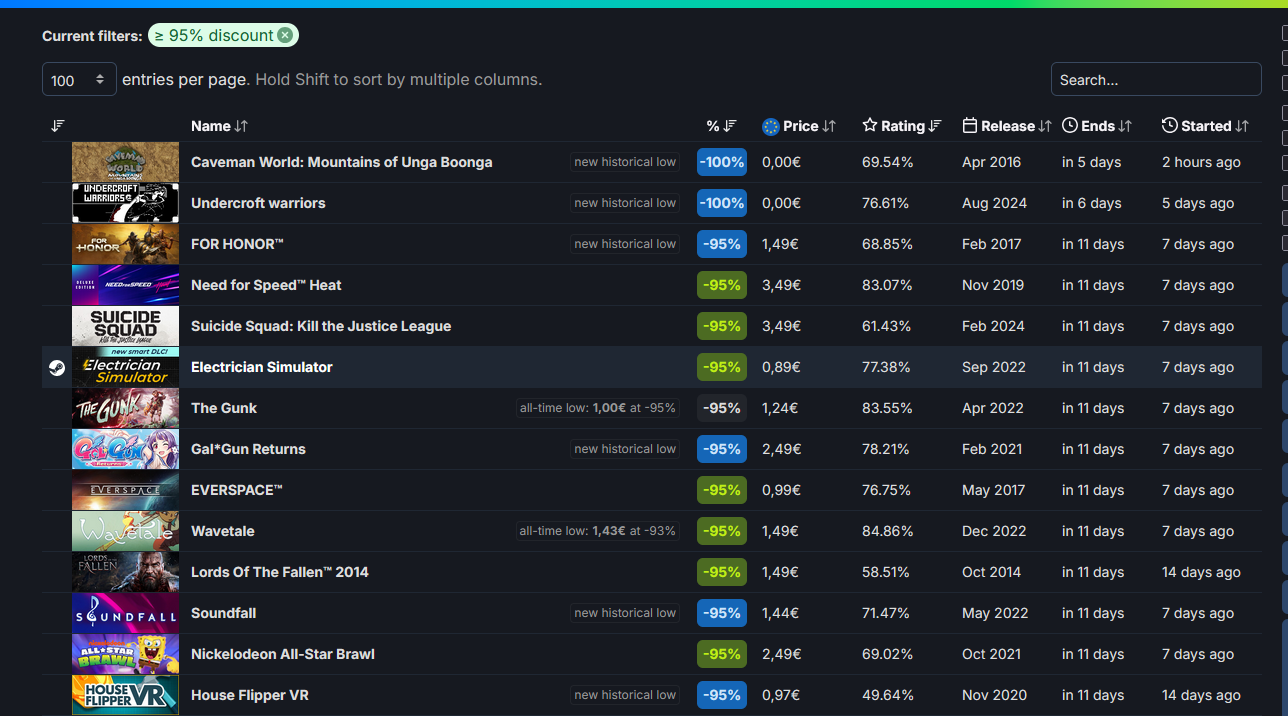Click Caveman World 'in 5 days' end cell

point(1091,162)
